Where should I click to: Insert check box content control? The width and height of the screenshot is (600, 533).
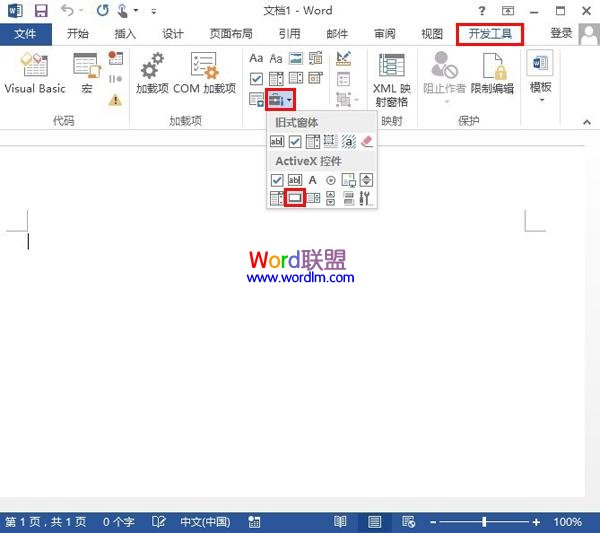pos(256,79)
